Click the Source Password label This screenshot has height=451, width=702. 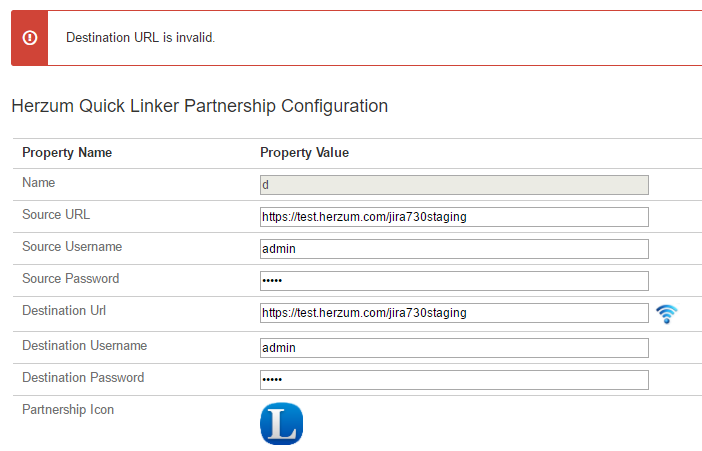coord(71,279)
